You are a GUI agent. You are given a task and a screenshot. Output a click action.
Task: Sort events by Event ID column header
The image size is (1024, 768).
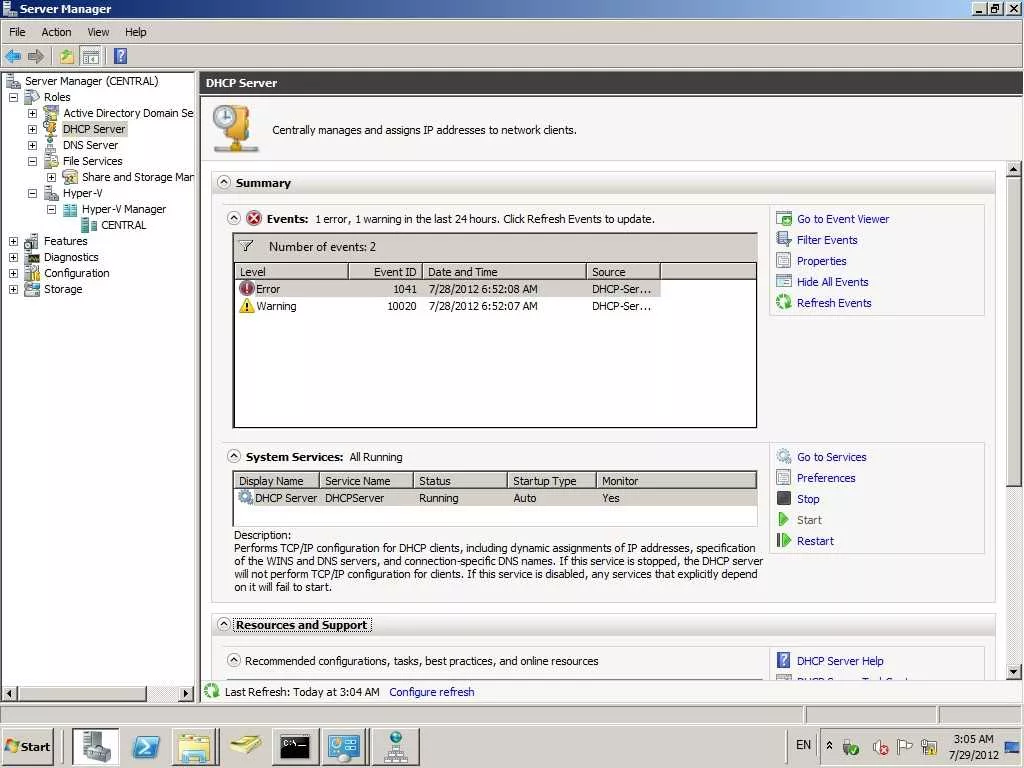[385, 272]
